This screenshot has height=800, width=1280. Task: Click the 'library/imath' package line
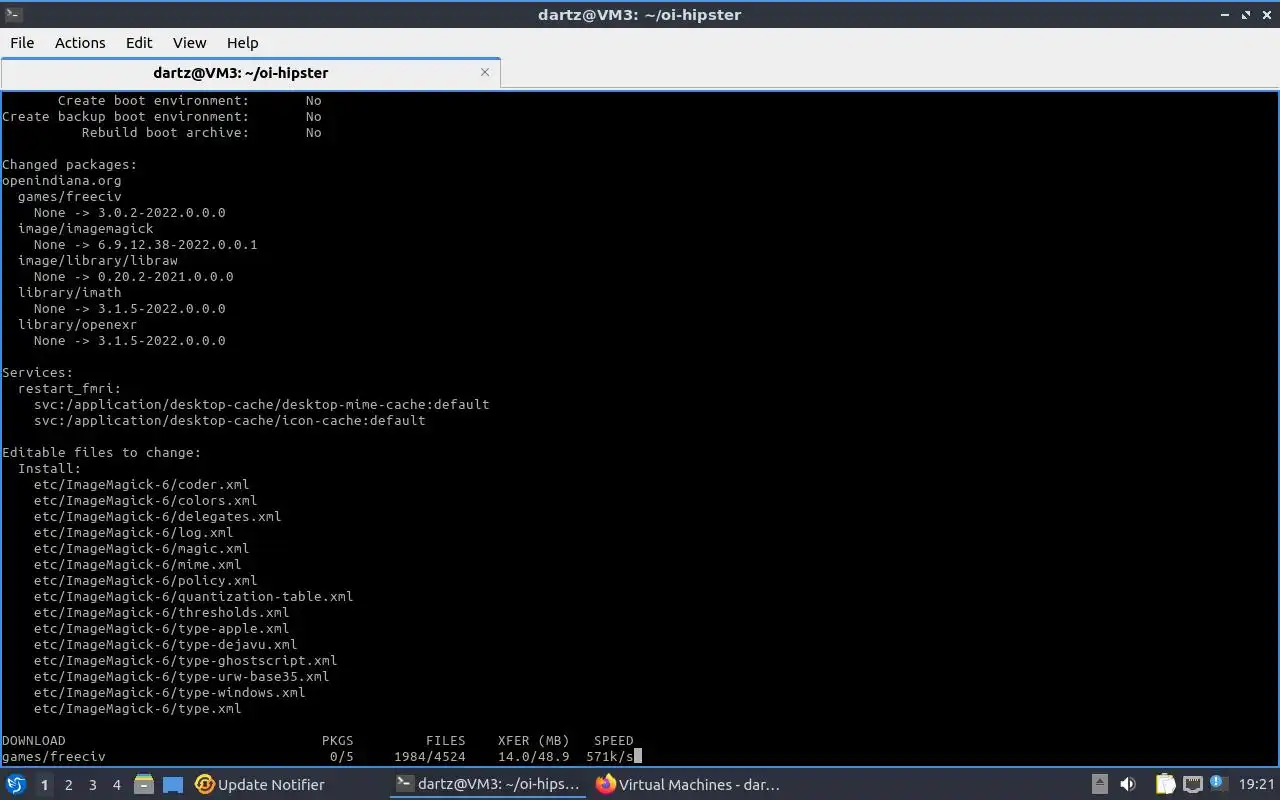[70, 293]
